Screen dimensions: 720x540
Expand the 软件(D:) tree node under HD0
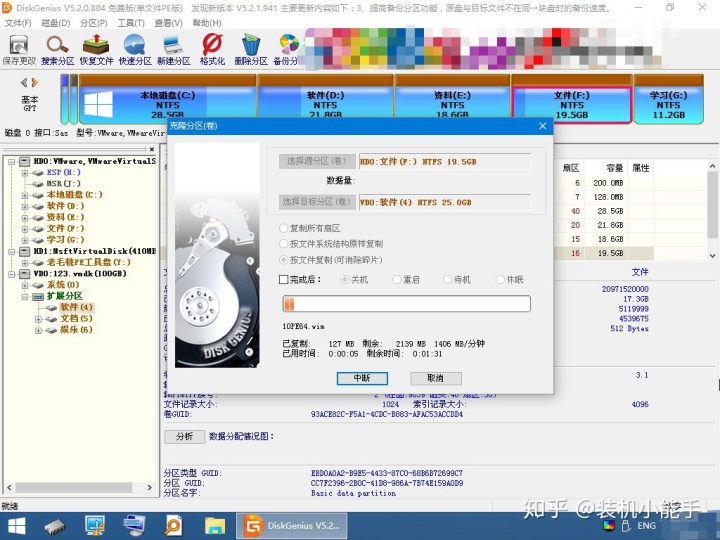pyautogui.click(x=25, y=207)
